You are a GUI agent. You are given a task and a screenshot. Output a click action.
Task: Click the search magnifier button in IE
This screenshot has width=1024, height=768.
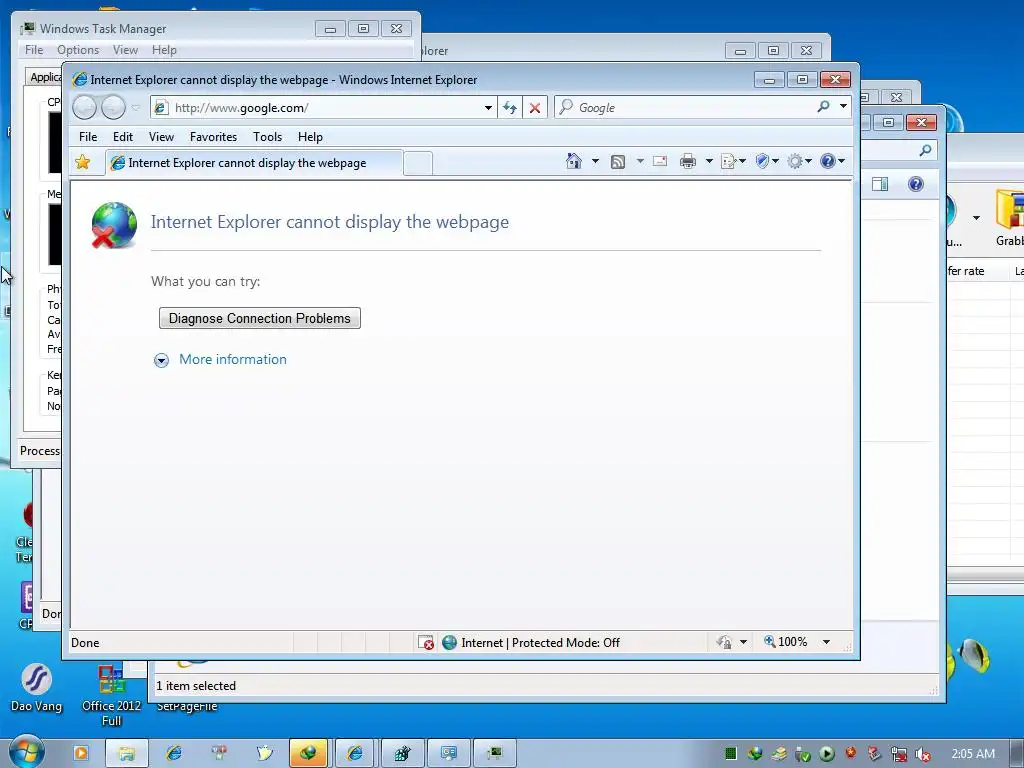[x=824, y=106]
